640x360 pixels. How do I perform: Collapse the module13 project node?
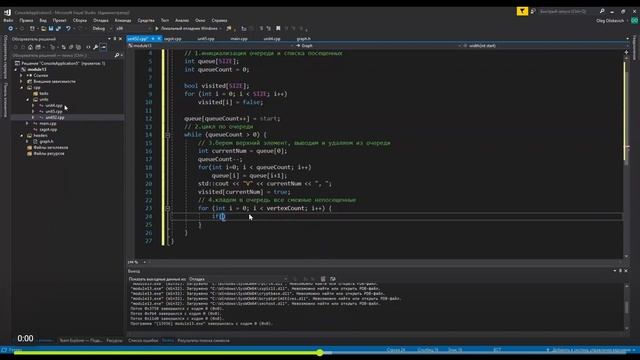[x=16, y=69]
